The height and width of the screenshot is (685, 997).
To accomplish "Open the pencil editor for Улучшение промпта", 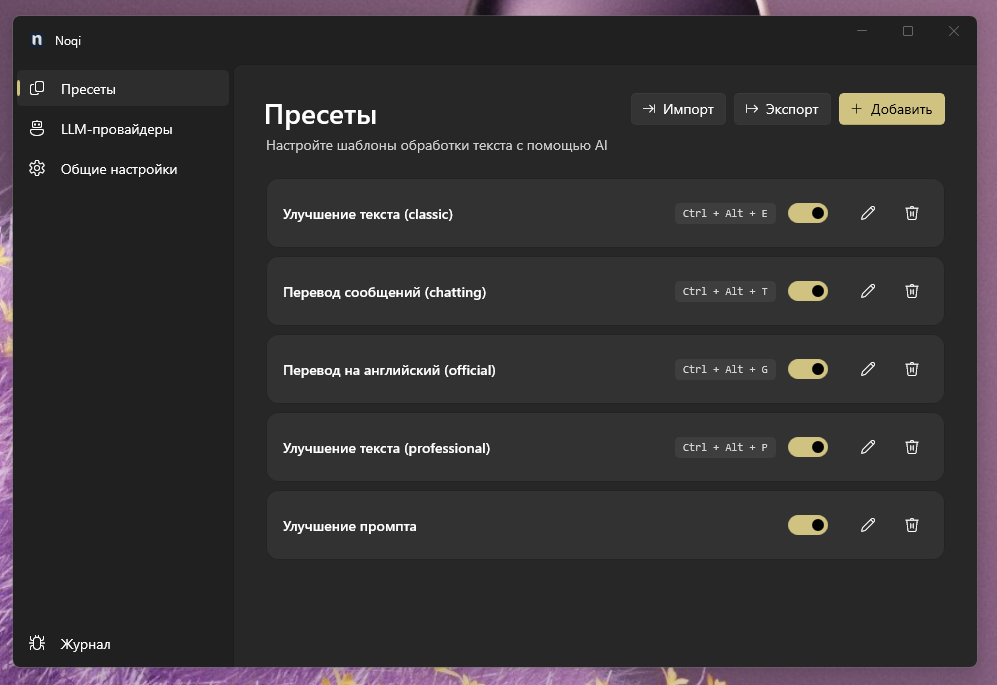I will coord(867,525).
